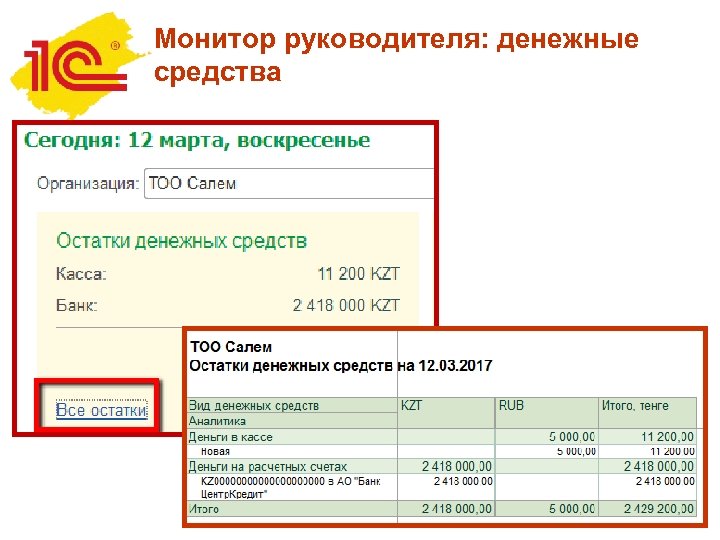Click the total 2 429 200,00 cell
The width and height of the screenshot is (720, 540).
tap(647, 509)
